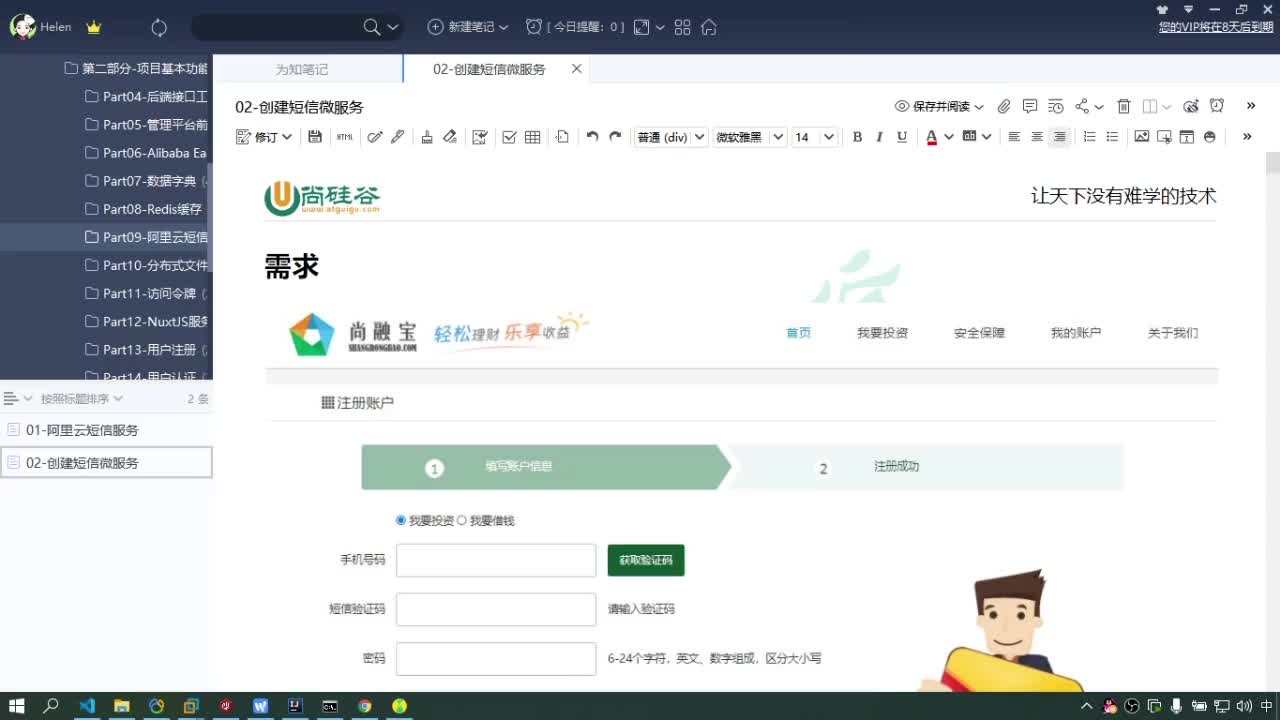Click the 短信验证码 input field
Viewport: 1280px width, 720px height.
tap(496, 609)
